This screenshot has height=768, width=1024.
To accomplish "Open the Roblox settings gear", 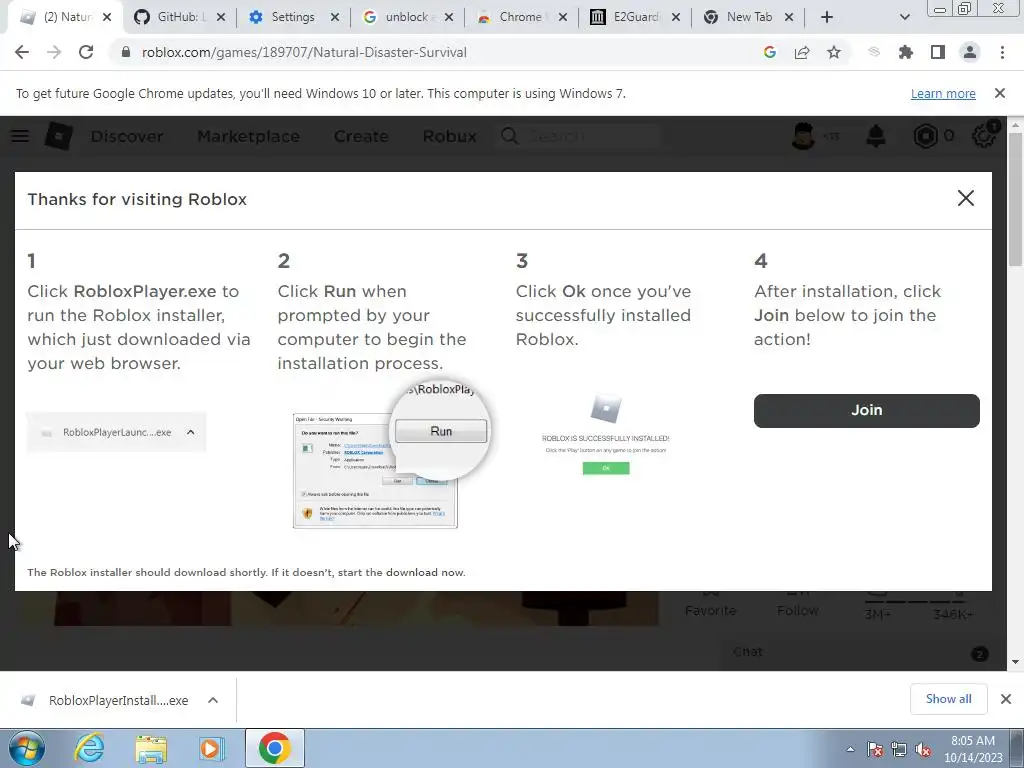I will 984,136.
